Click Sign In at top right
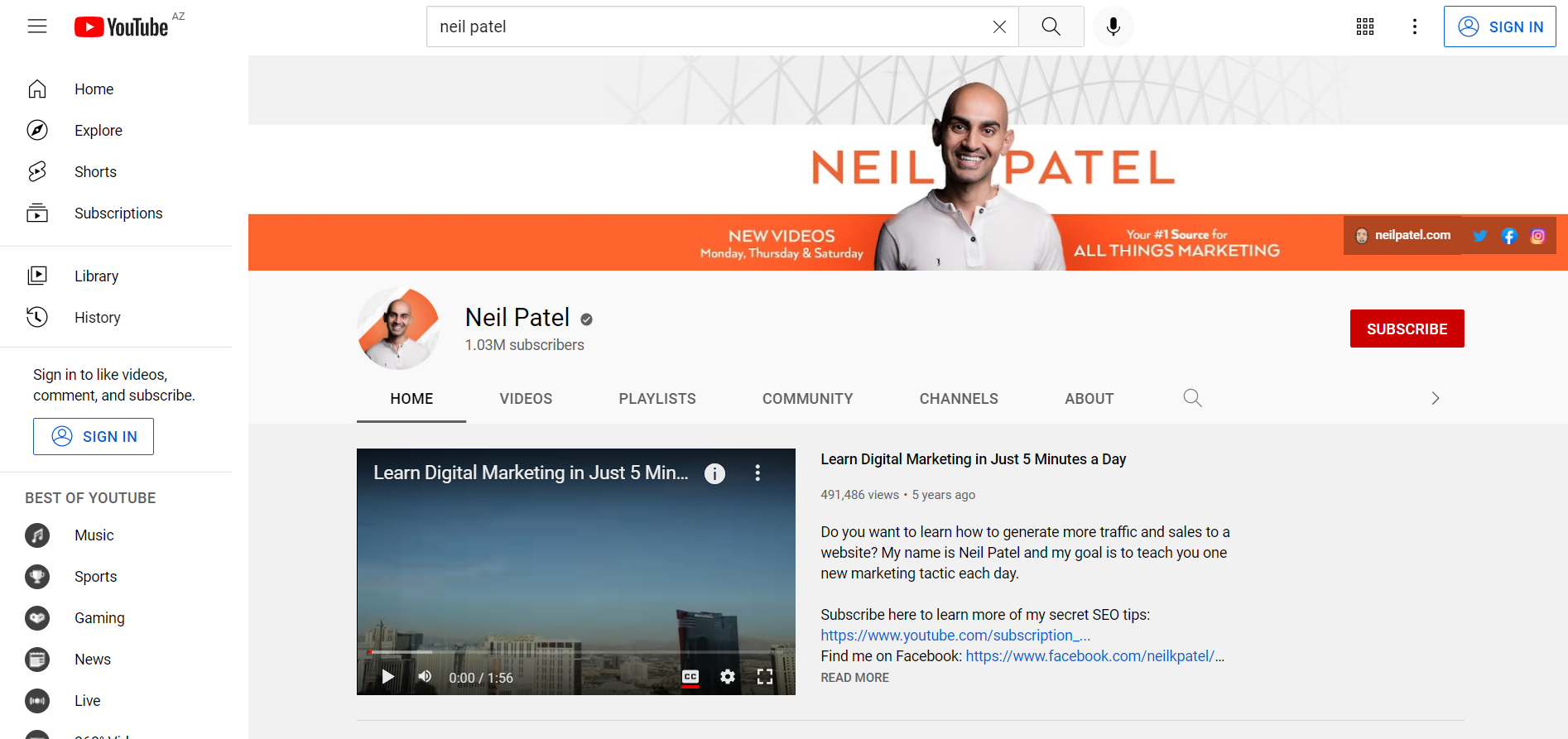The height and width of the screenshot is (739, 1568). point(1500,26)
